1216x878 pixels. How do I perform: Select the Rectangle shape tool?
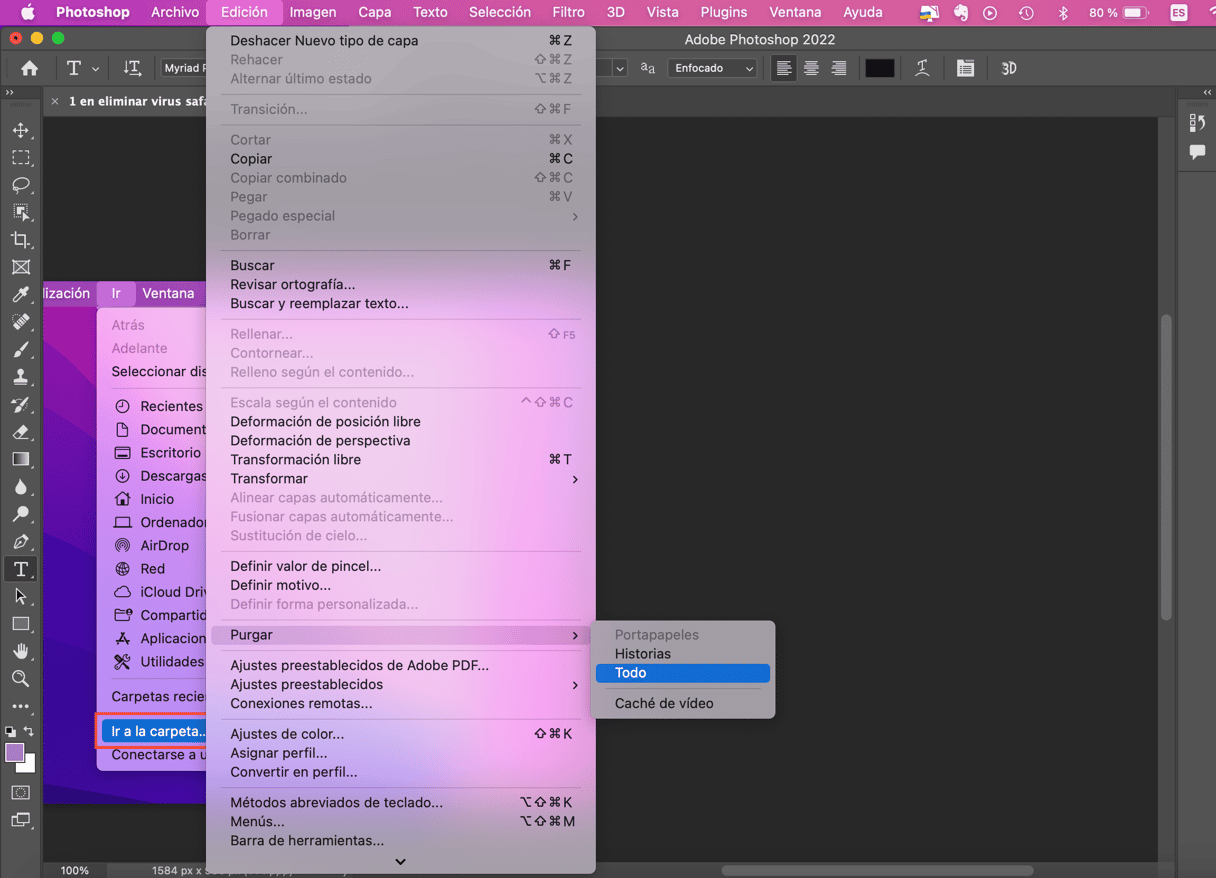click(20, 624)
